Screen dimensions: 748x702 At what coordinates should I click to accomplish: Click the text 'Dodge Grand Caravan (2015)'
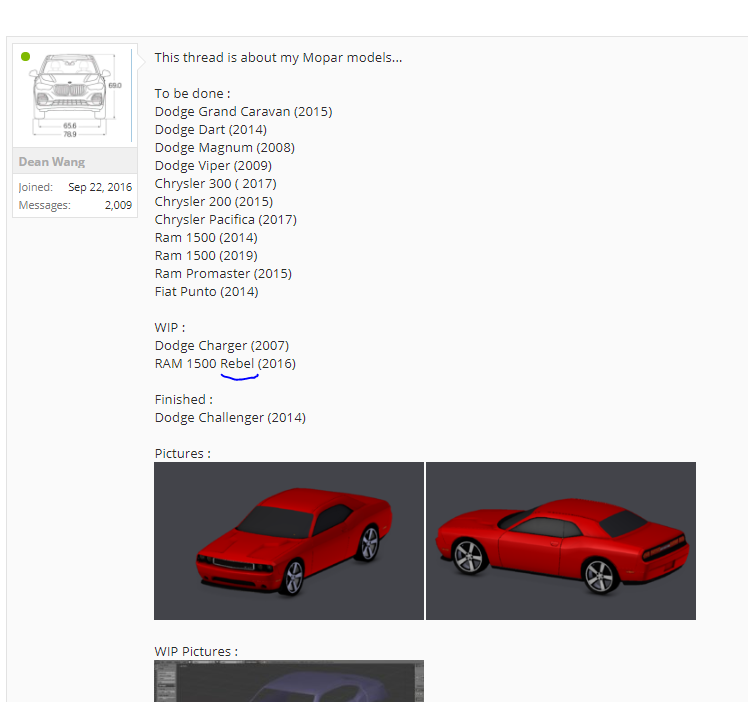pyautogui.click(x=243, y=112)
